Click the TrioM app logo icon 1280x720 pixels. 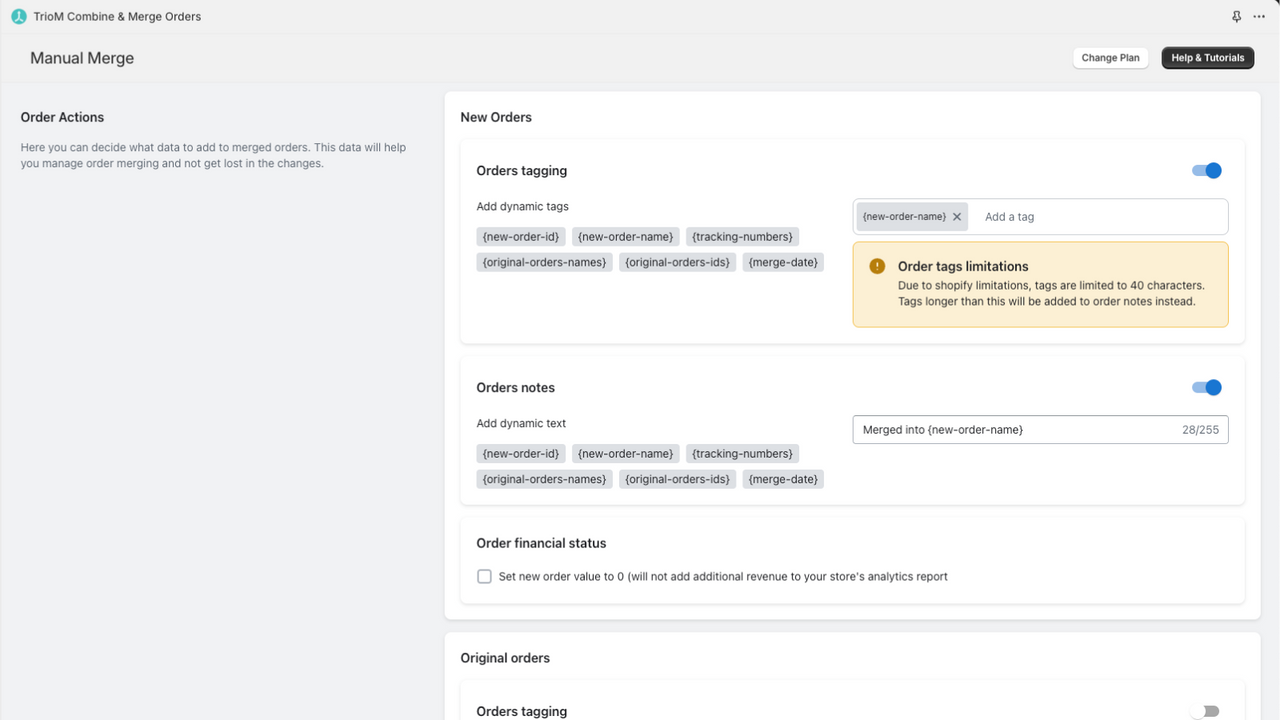point(18,16)
